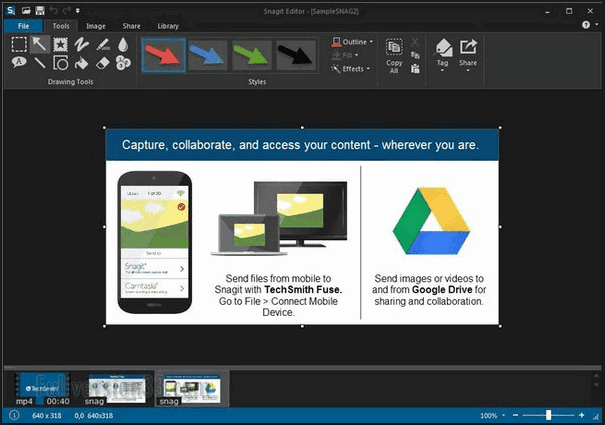Viewport: 605px width, 425px height.
Task: Click the Copy All icon
Action: 394,47
